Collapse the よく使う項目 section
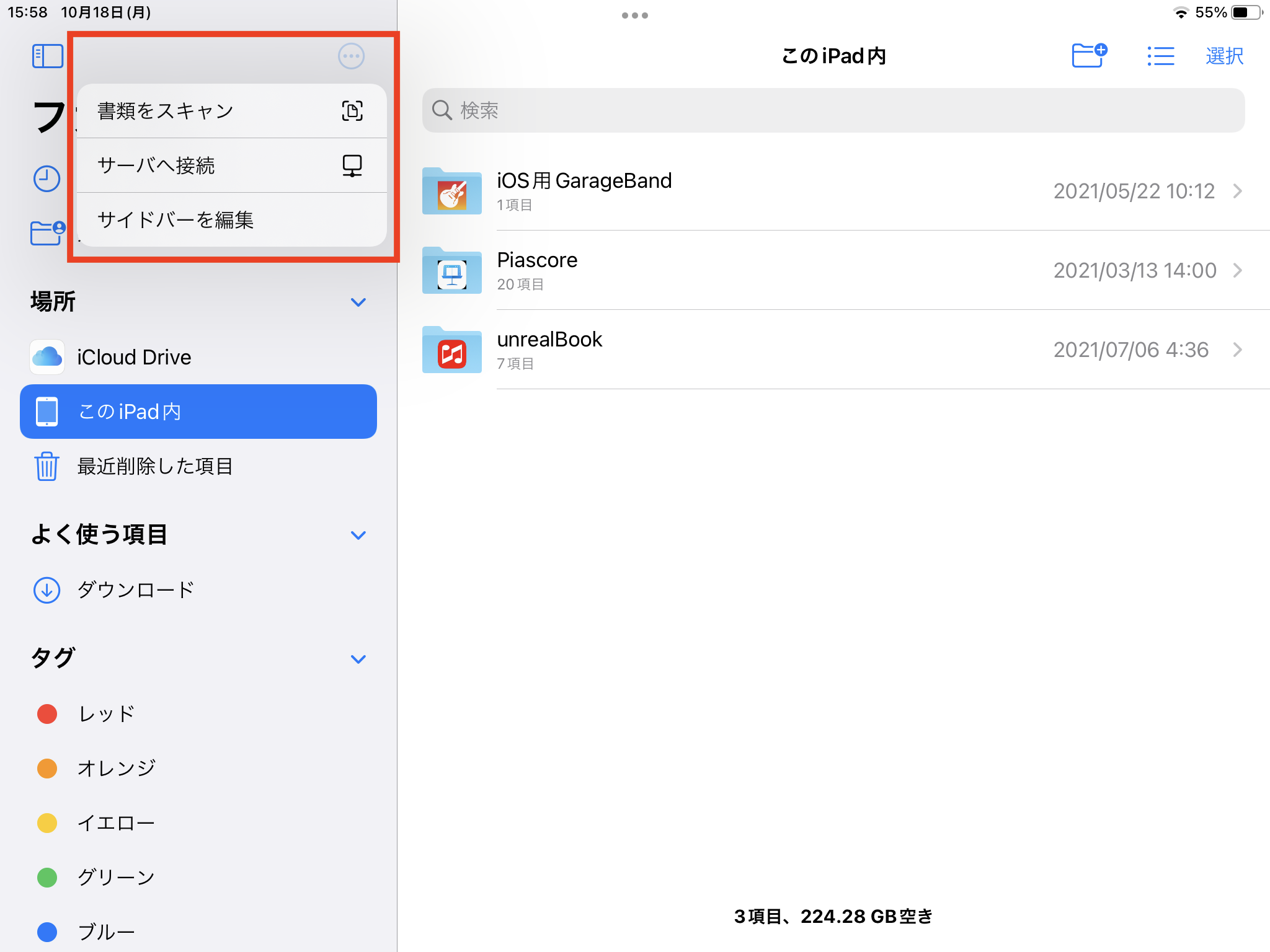 [358, 535]
